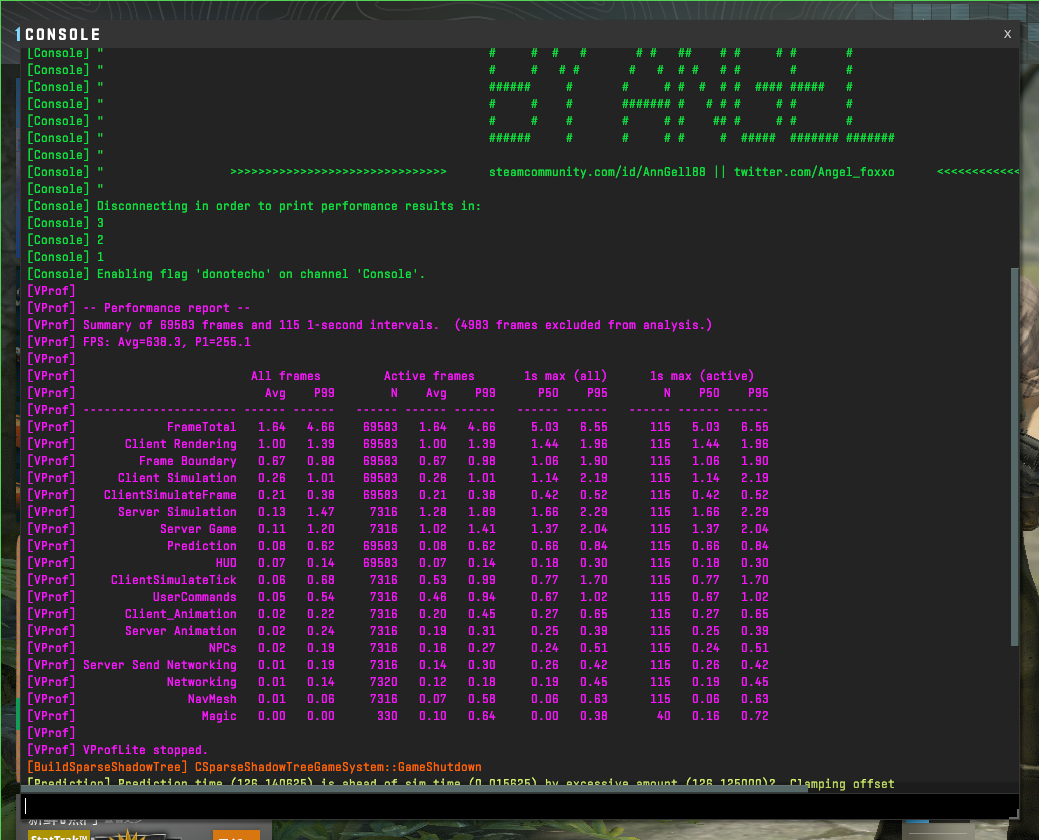Viewport: 1039px width, 840px height.
Task: Click the orange button below the console input
Action: click(x=236, y=835)
